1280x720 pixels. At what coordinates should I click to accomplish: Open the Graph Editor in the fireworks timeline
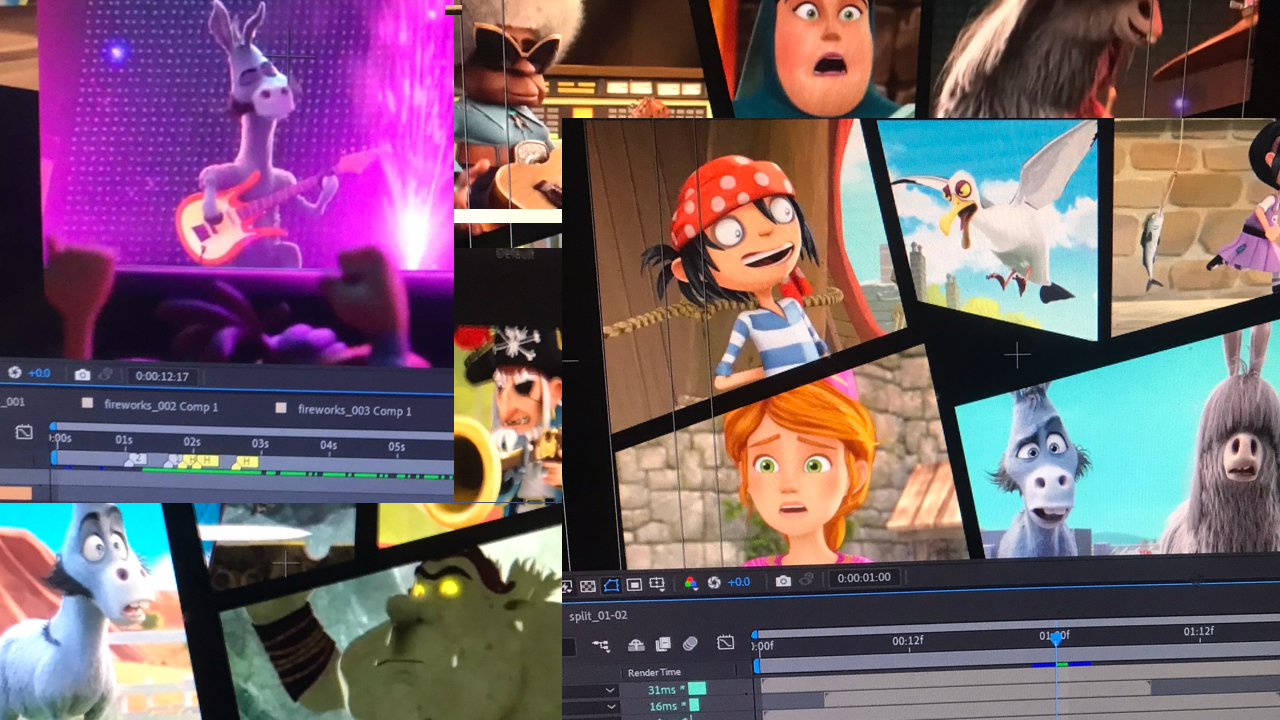coord(24,432)
